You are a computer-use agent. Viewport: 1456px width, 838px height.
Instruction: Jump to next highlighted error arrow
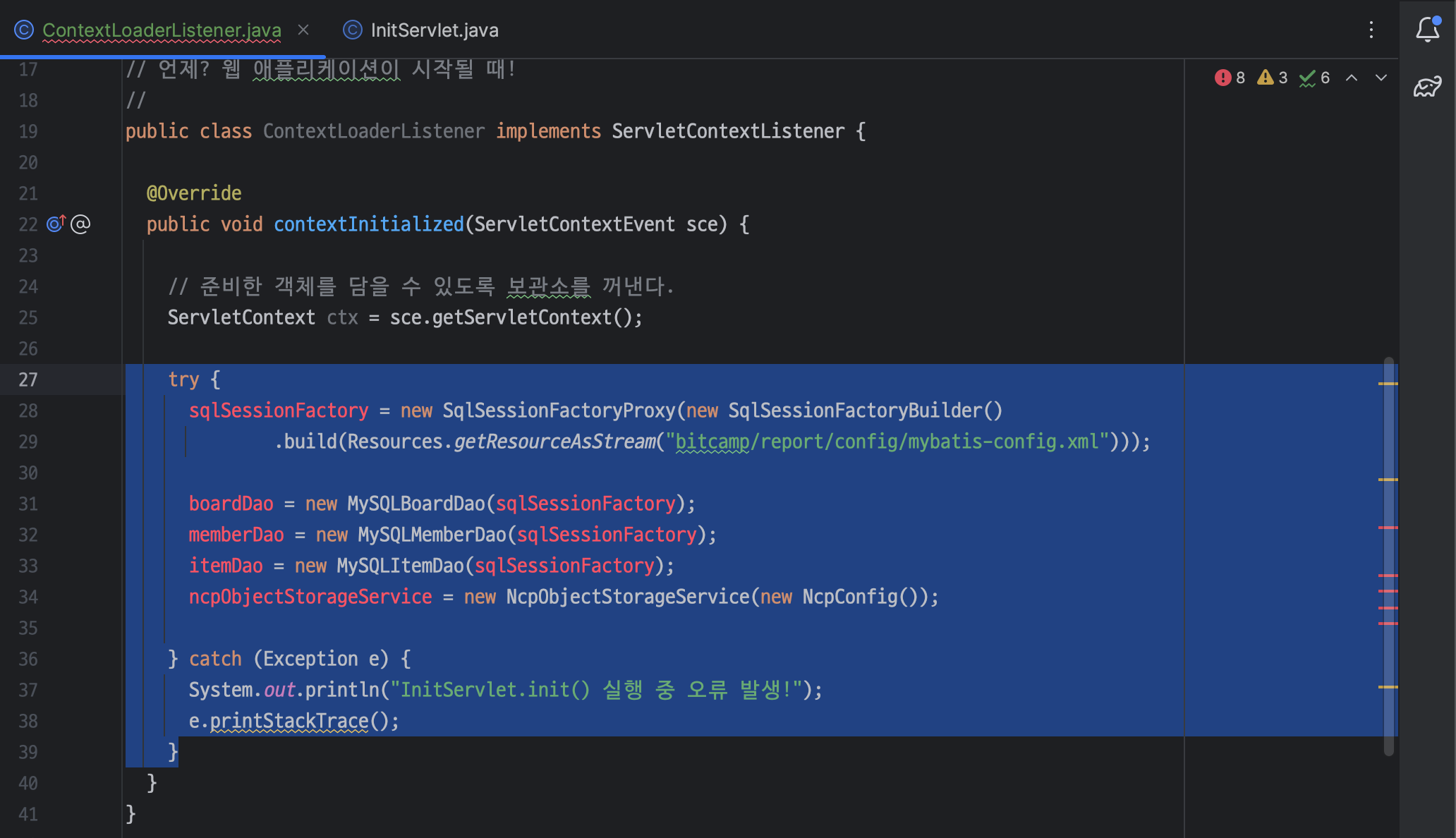coord(1381,78)
